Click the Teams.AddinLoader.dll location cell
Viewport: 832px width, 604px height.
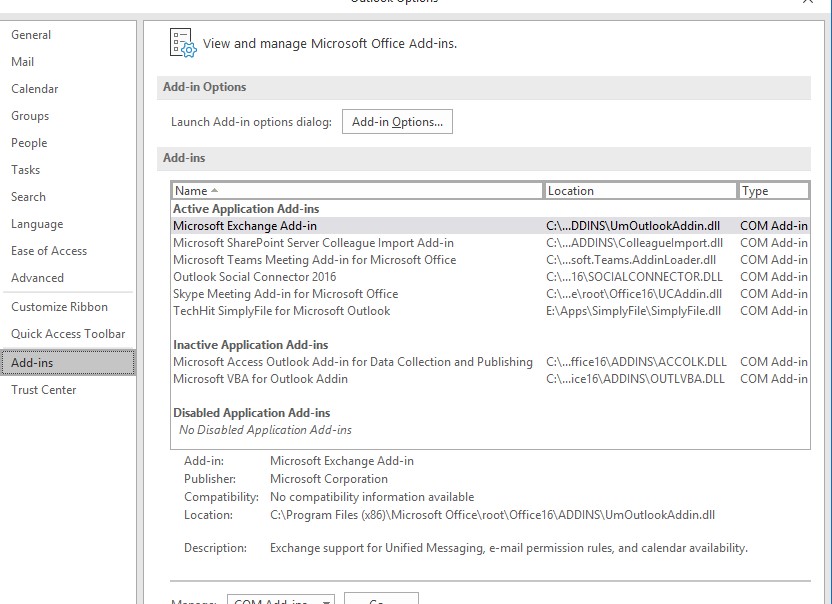click(630, 260)
